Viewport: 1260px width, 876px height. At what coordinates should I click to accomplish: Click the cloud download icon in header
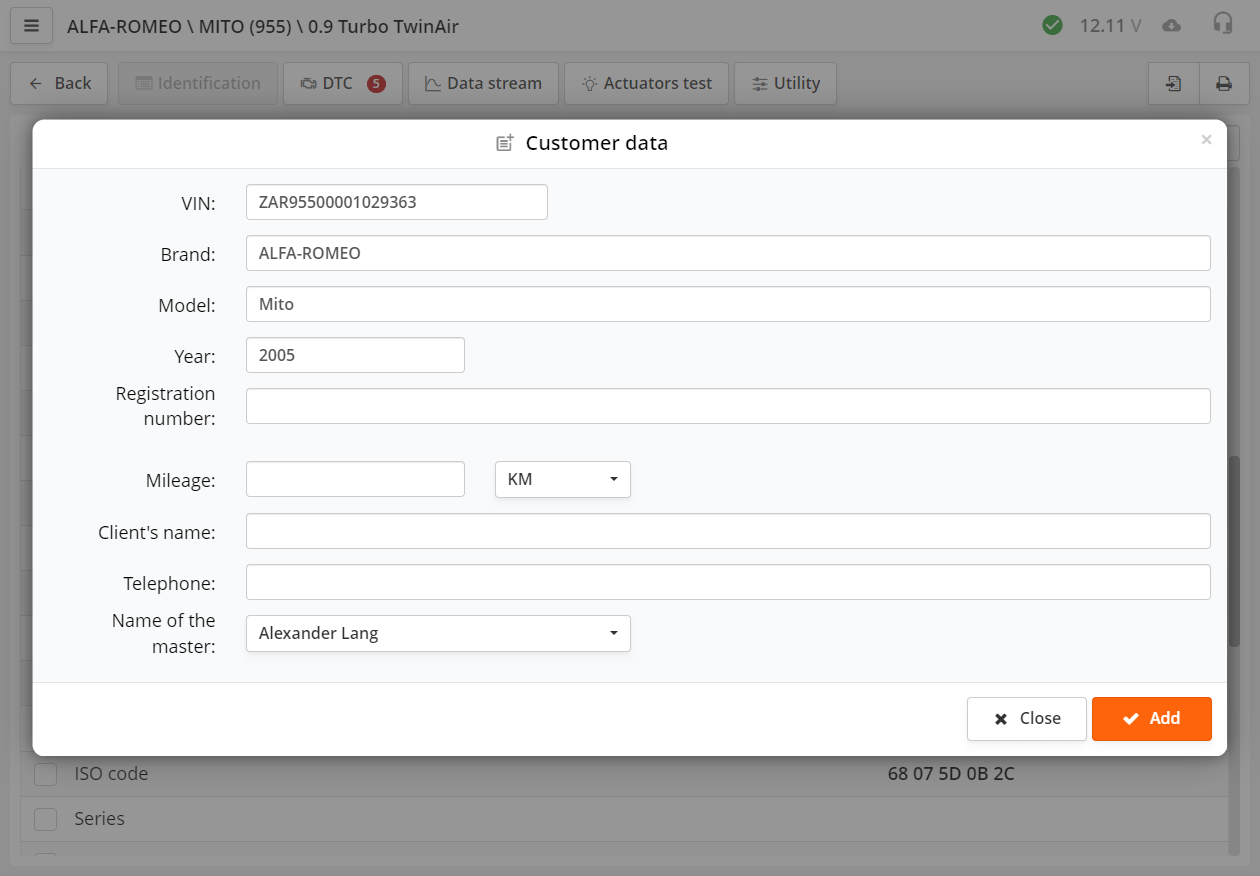(1172, 25)
